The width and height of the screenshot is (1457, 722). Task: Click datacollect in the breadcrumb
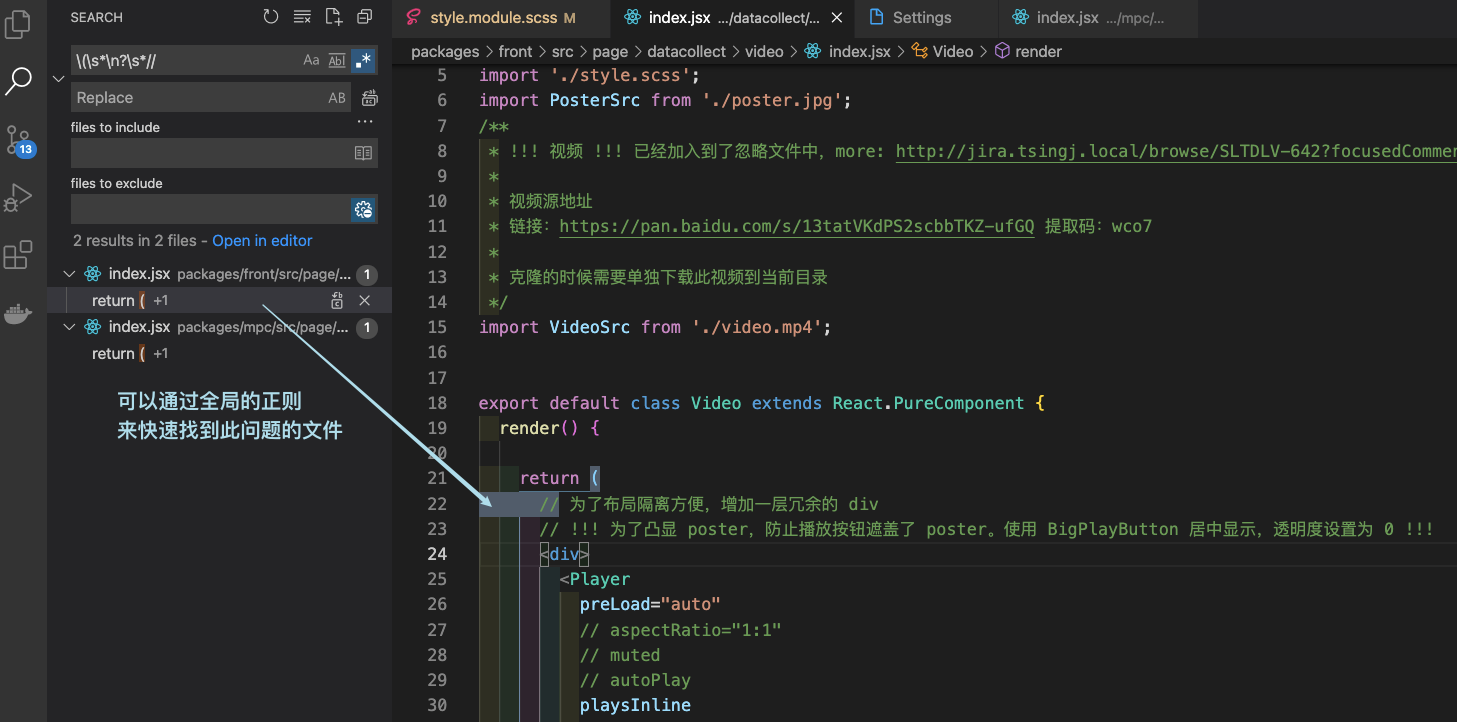point(687,51)
